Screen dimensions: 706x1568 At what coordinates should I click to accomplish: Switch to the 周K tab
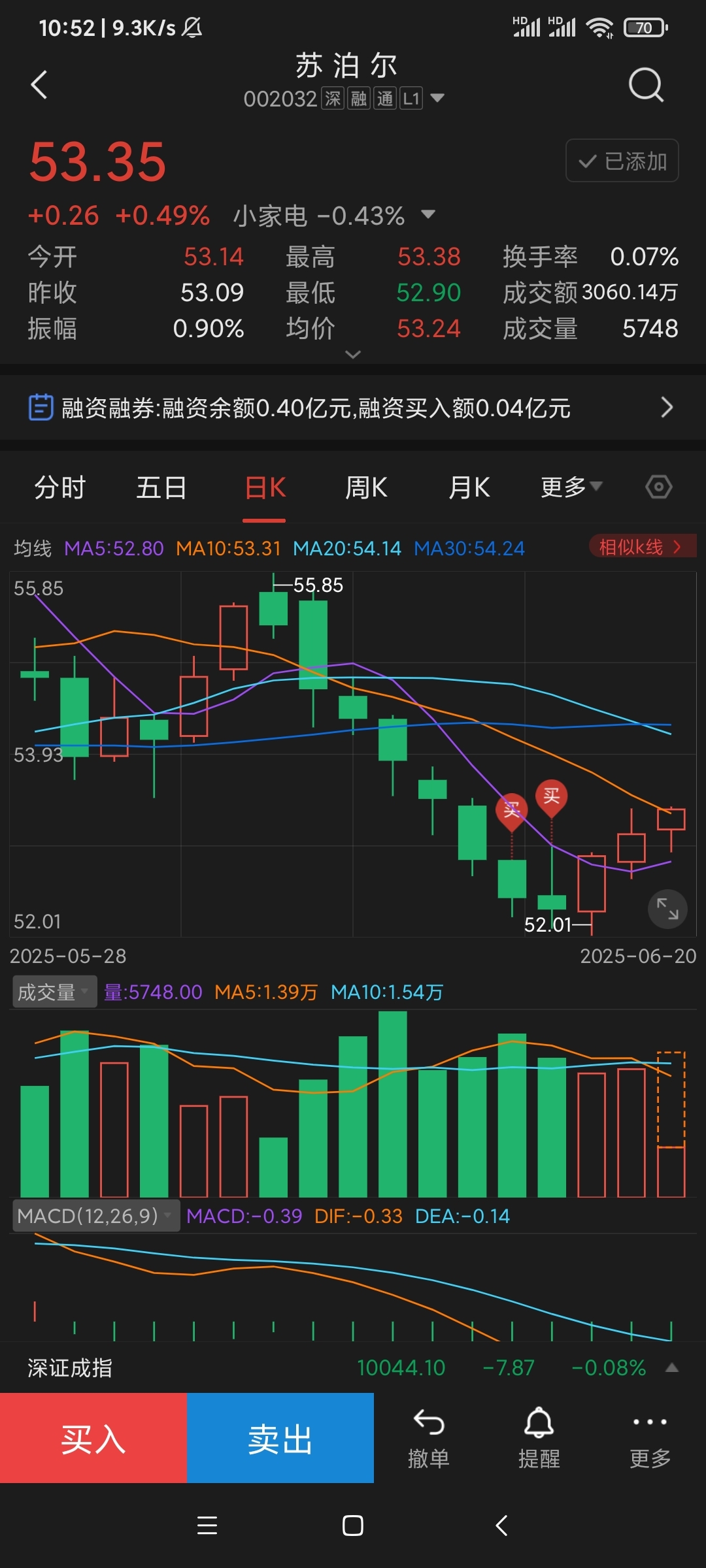pyautogui.click(x=366, y=488)
